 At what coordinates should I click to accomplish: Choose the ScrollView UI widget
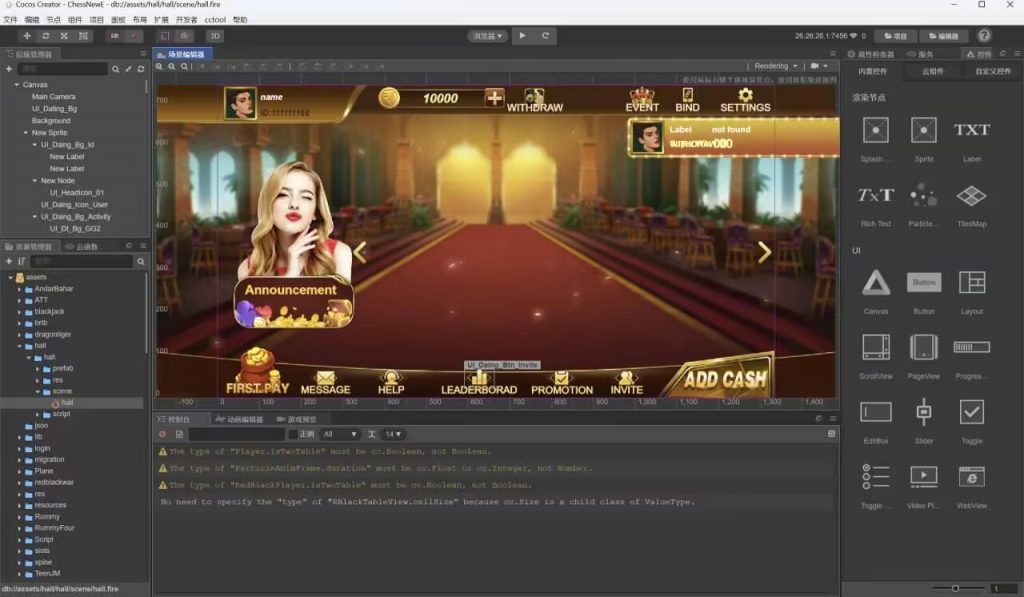coord(875,347)
